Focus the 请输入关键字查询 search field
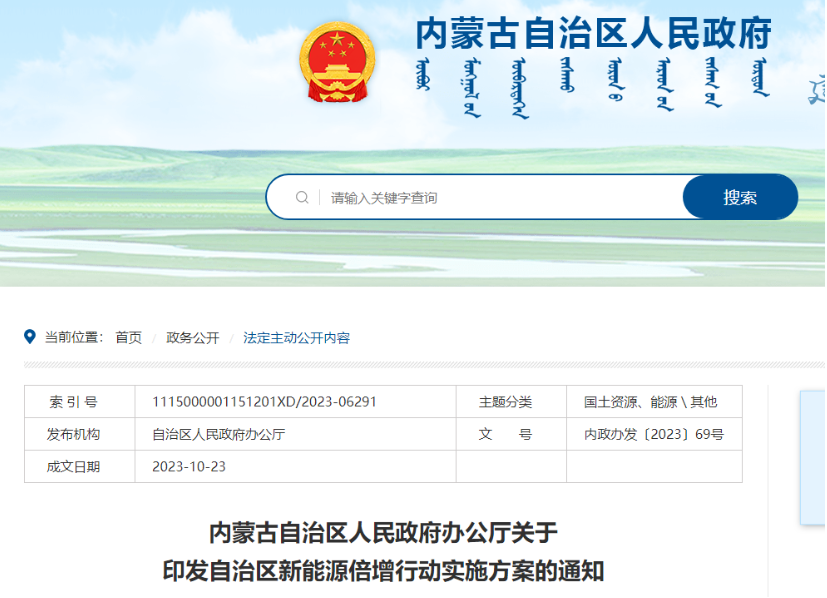Viewport: 827px width, 598px height. (x=500, y=198)
